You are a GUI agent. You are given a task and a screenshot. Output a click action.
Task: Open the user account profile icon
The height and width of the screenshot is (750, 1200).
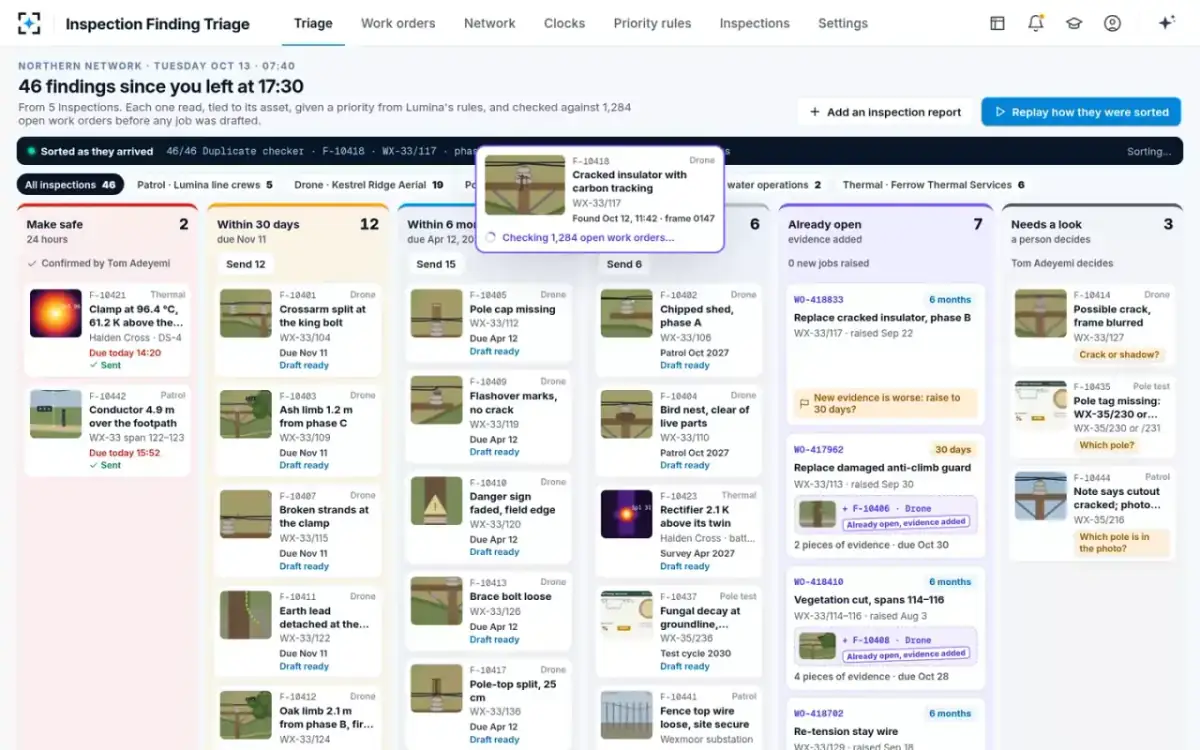[x=1112, y=23]
